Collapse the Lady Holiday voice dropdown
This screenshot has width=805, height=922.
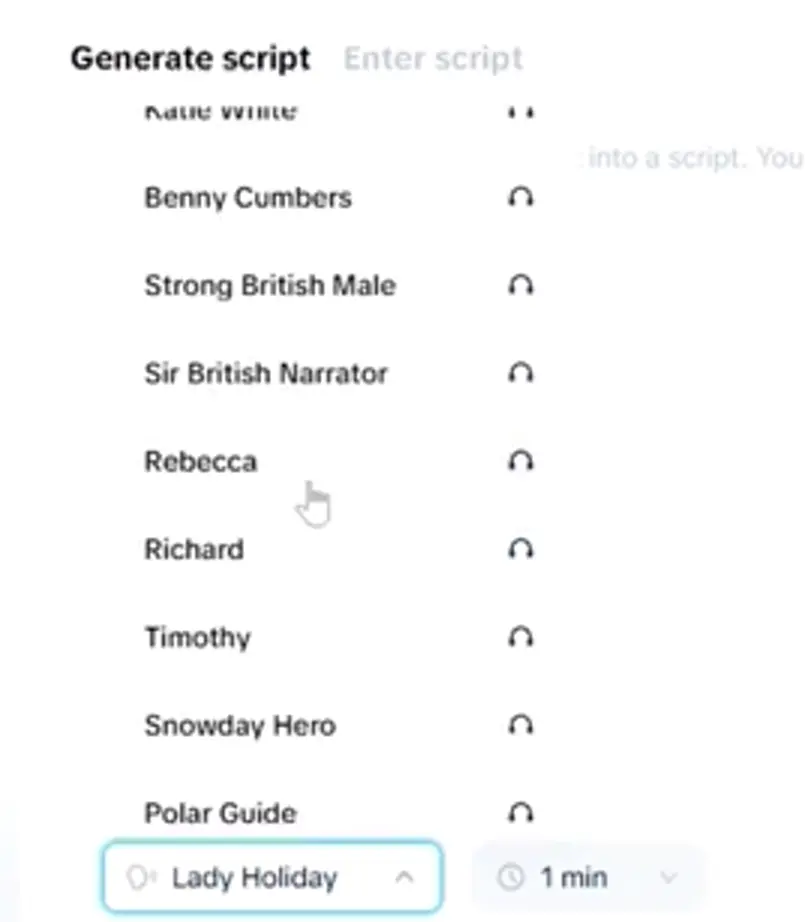pyautogui.click(x=271, y=878)
